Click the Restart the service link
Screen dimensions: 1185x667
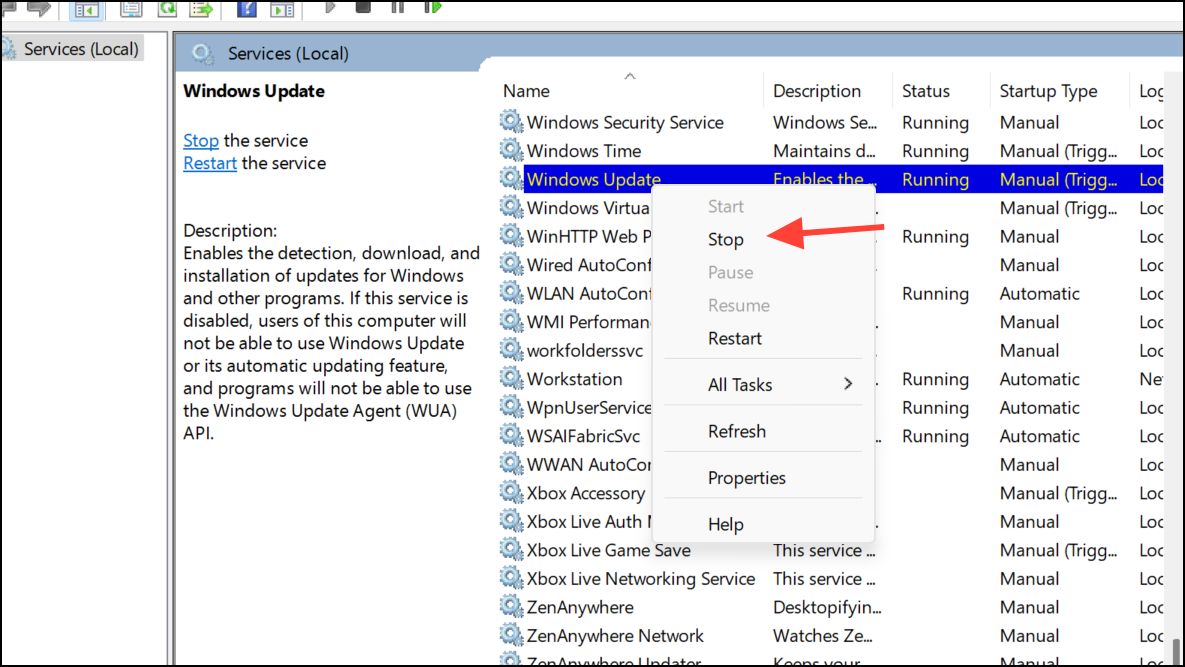[x=210, y=163]
